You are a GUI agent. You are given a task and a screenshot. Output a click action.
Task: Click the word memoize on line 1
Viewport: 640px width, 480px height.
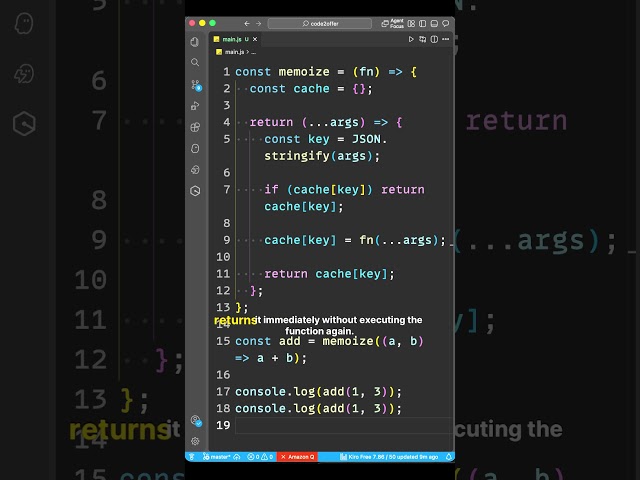click(x=304, y=72)
